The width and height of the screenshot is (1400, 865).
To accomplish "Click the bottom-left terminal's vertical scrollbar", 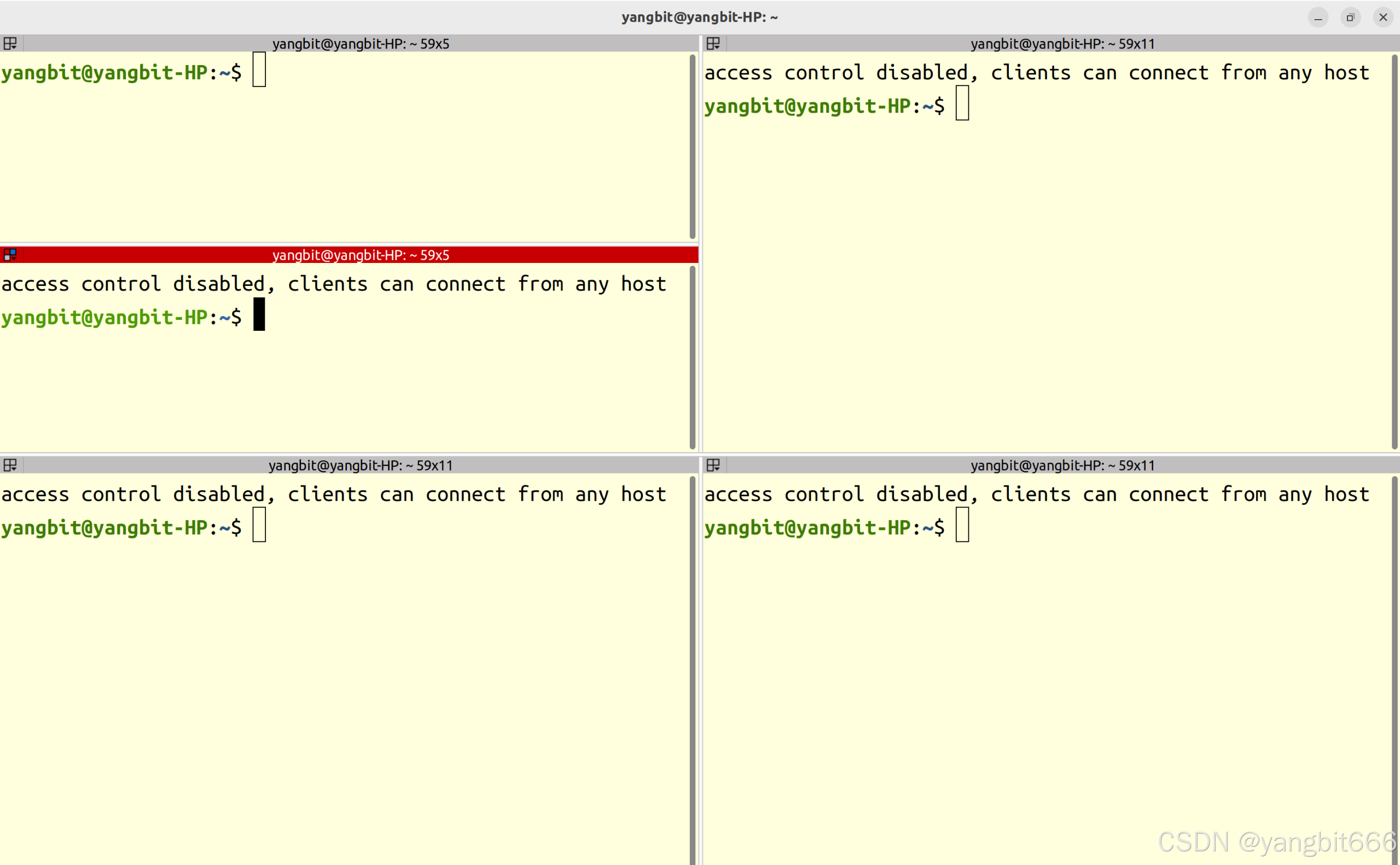I will point(693,669).
